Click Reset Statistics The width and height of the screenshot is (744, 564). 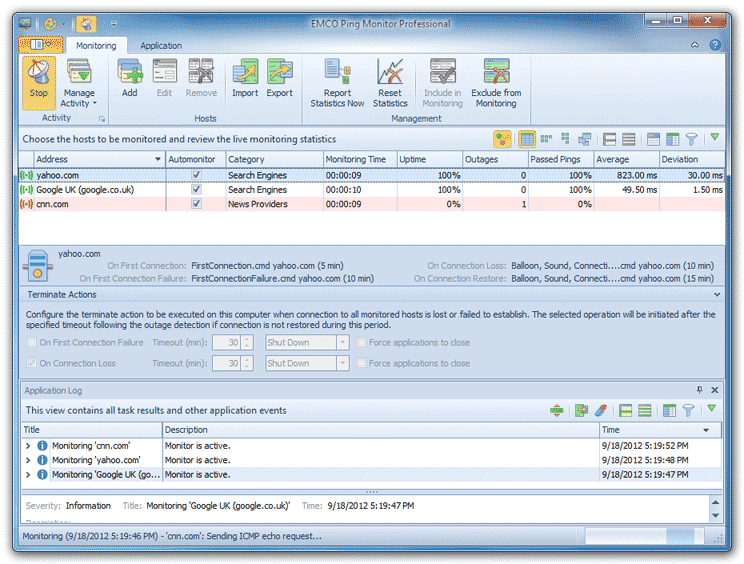390,83
